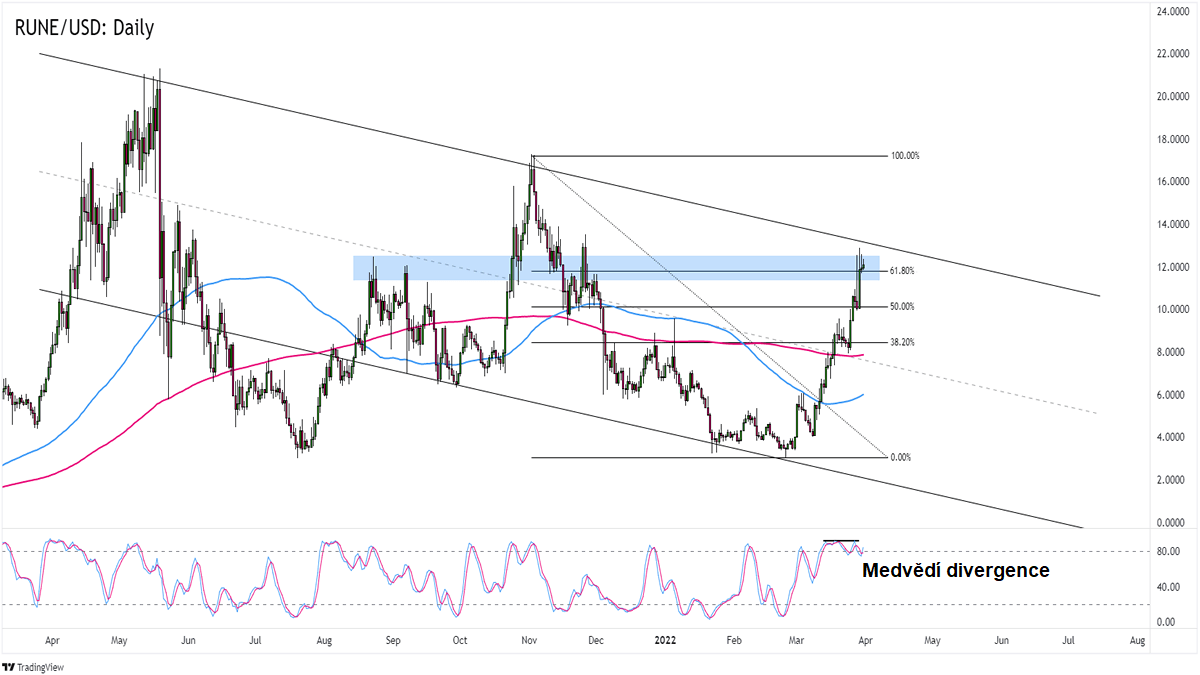Click the bearish divergence marker line on stochastic
This screenshot has width=1200, height=675.
pos(841,541)
